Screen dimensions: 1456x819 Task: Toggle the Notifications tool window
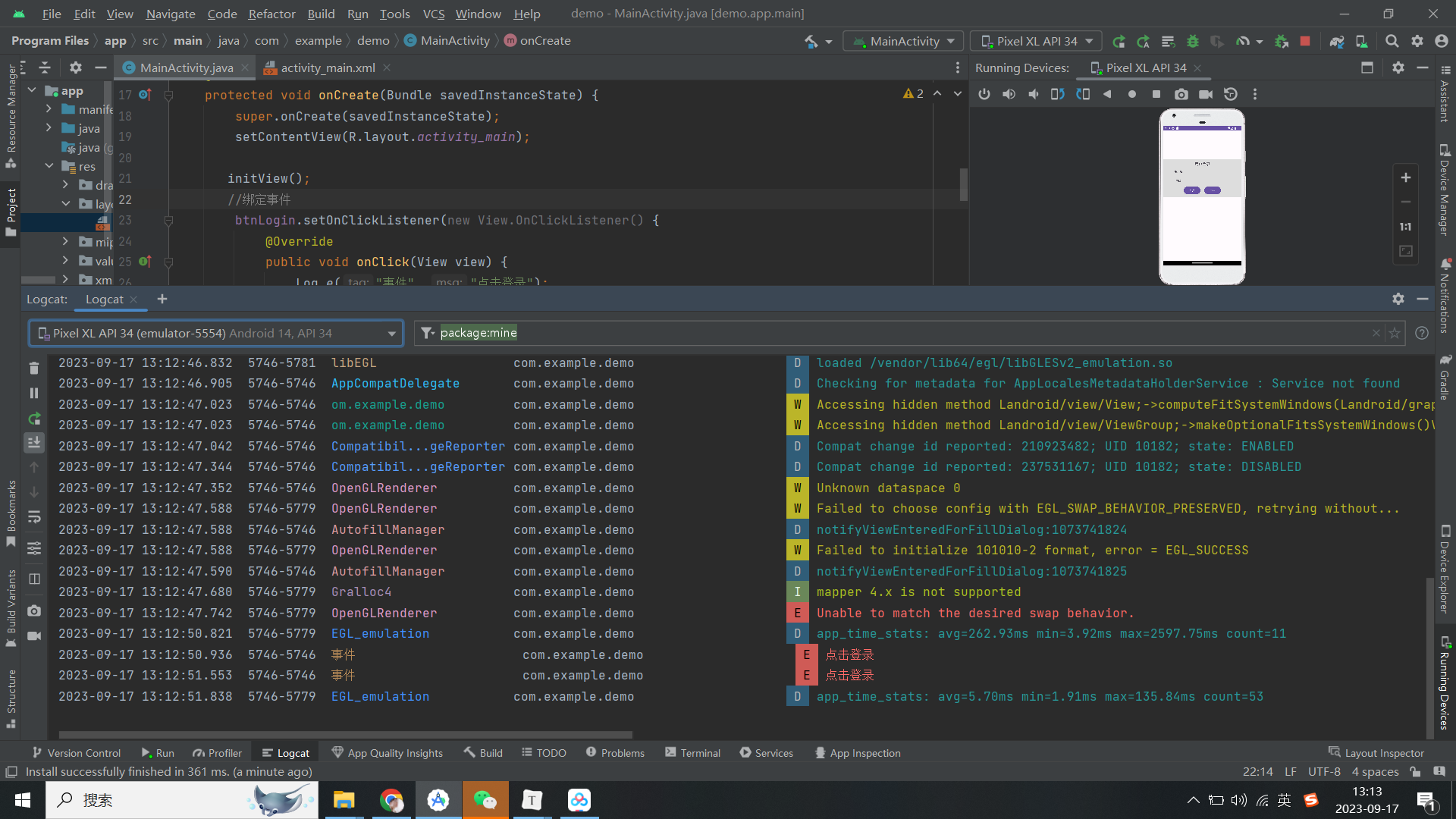click(x=1445, y=296)
